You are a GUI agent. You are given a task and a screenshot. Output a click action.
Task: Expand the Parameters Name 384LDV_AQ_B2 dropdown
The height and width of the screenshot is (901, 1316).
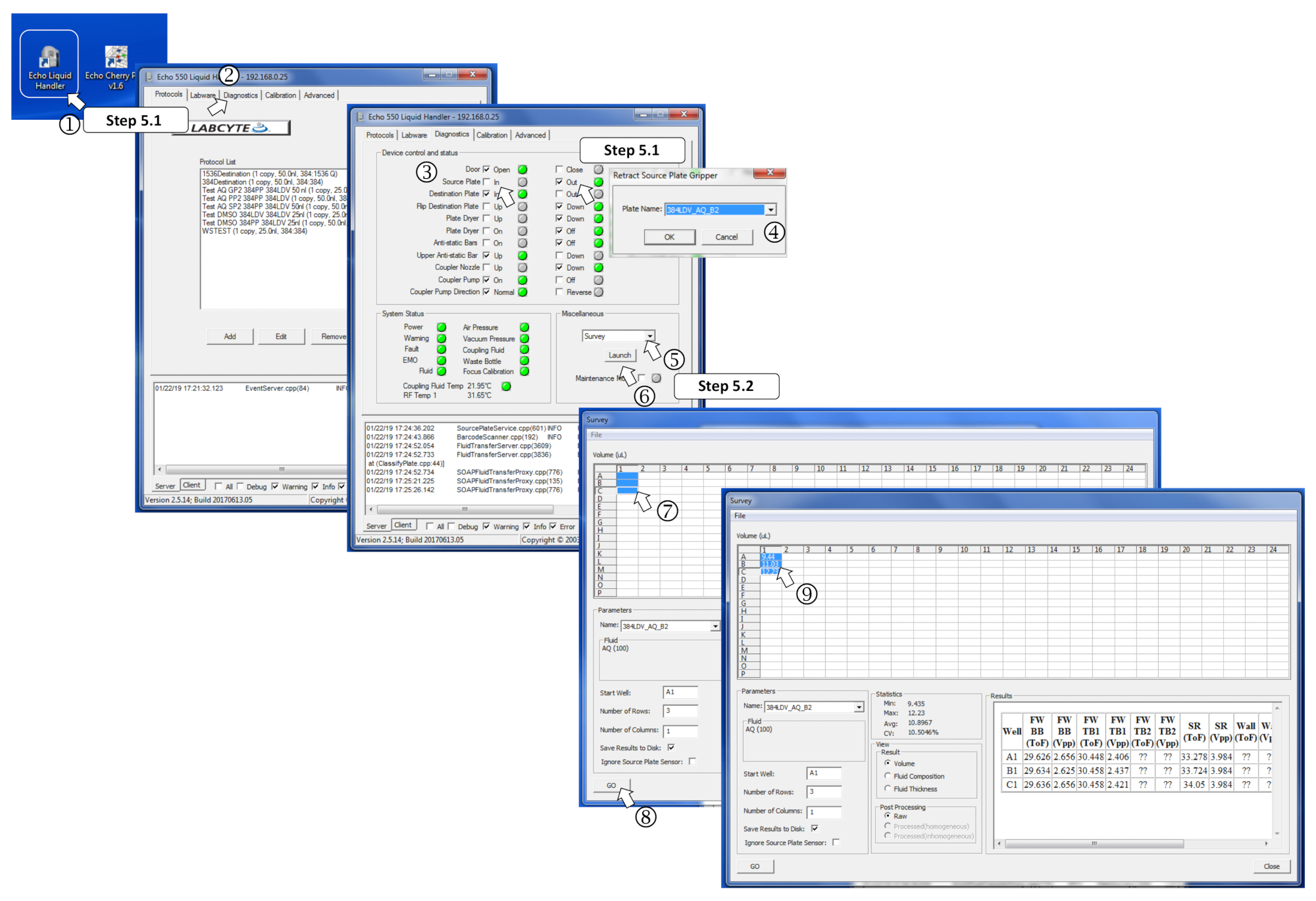coord(859,708)
